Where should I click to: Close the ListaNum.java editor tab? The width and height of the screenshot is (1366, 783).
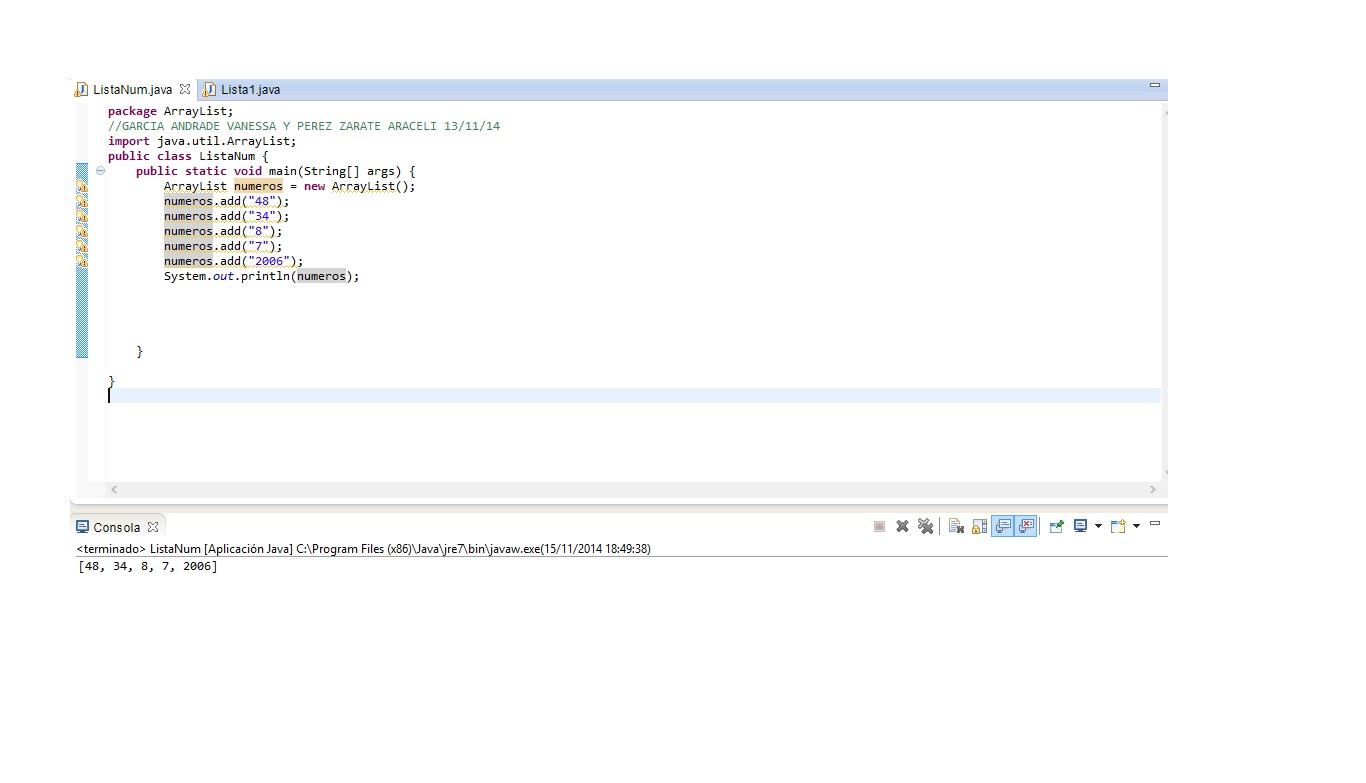point(185,90)
